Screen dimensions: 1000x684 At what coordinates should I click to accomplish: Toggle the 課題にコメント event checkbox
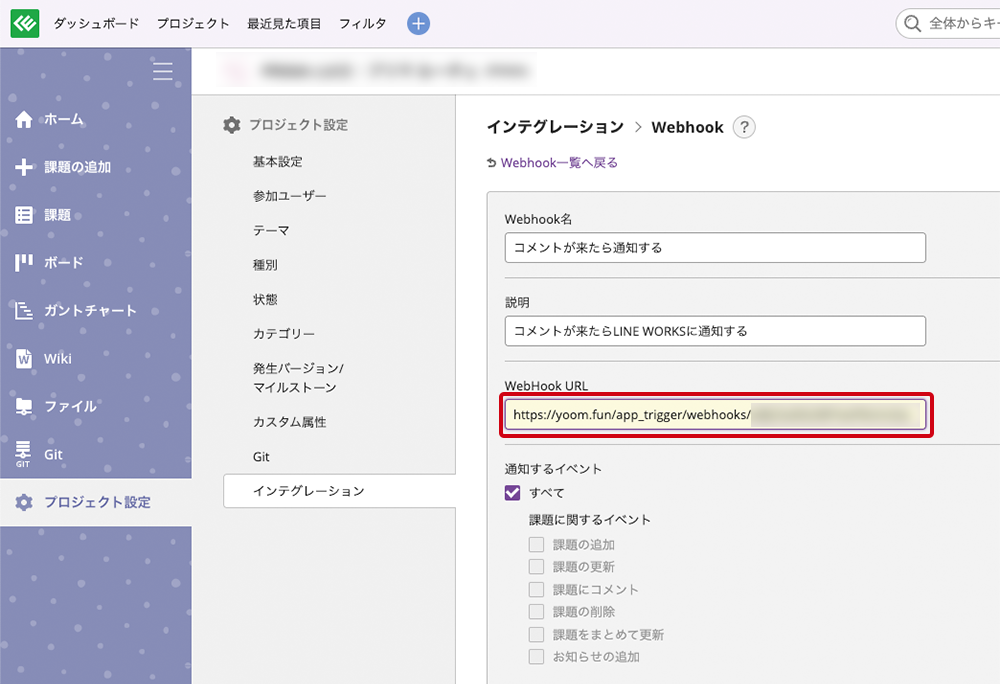pyautogui.click(x=537, y=590)
